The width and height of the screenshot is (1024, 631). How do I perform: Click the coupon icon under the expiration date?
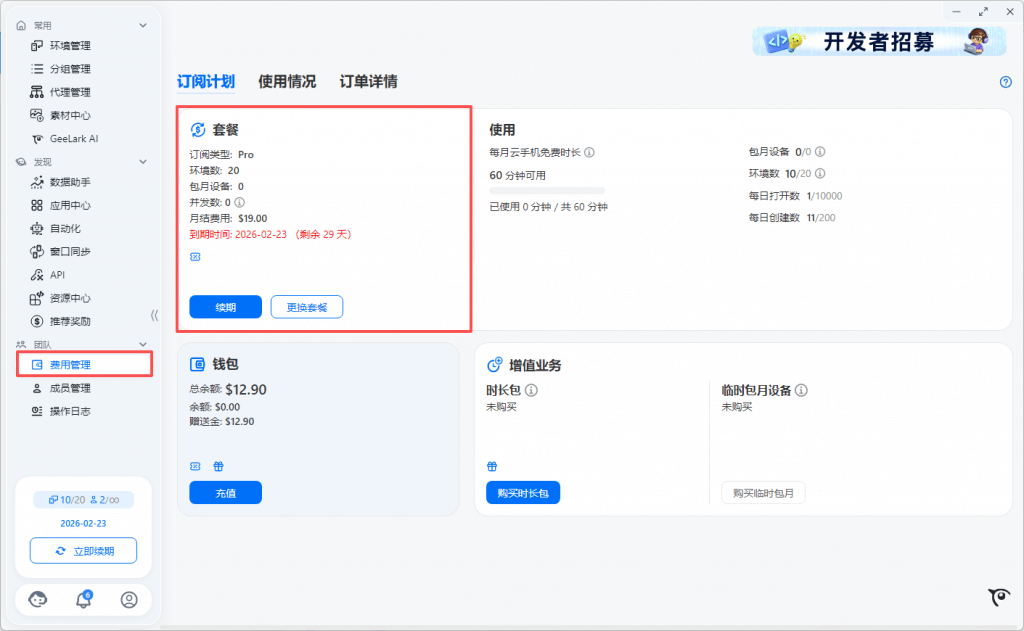pos(195,257)
